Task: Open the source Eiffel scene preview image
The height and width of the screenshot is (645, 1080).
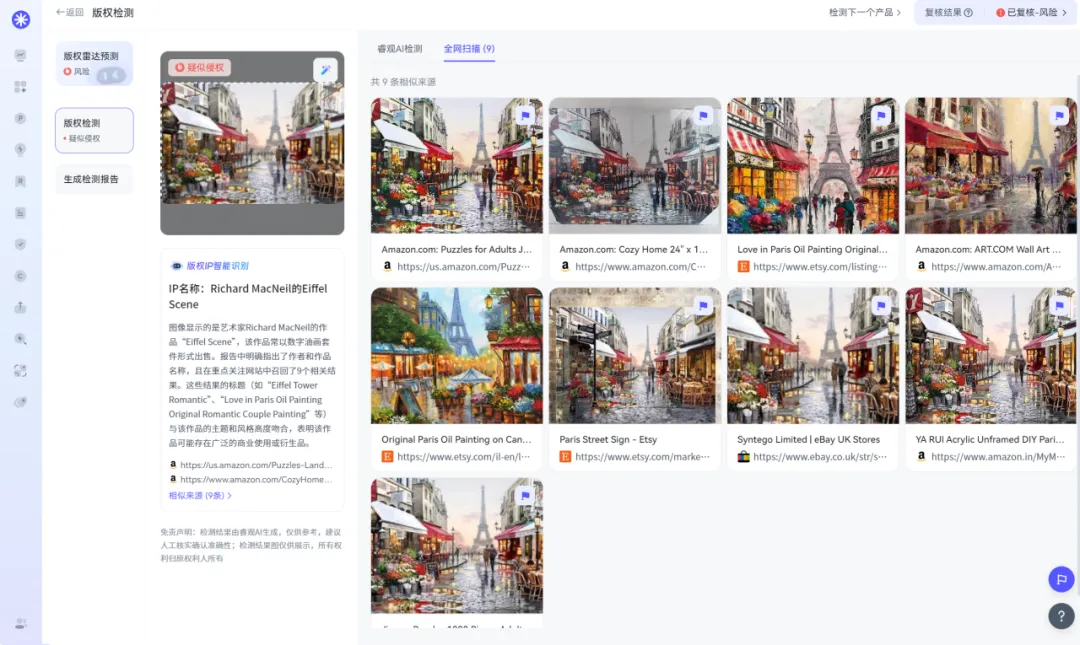Action: coord(252,143)
